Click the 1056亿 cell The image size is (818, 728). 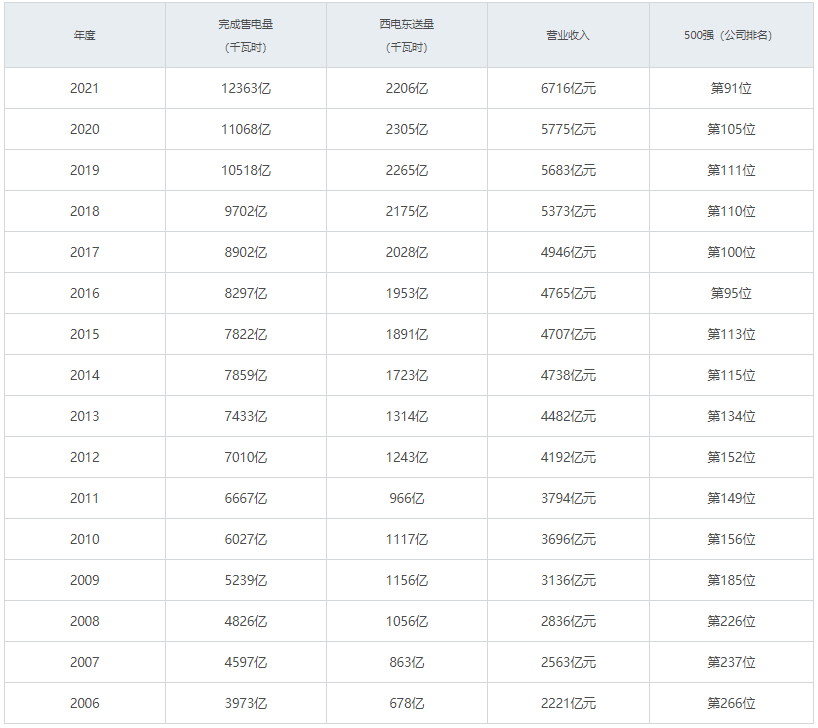407,620
